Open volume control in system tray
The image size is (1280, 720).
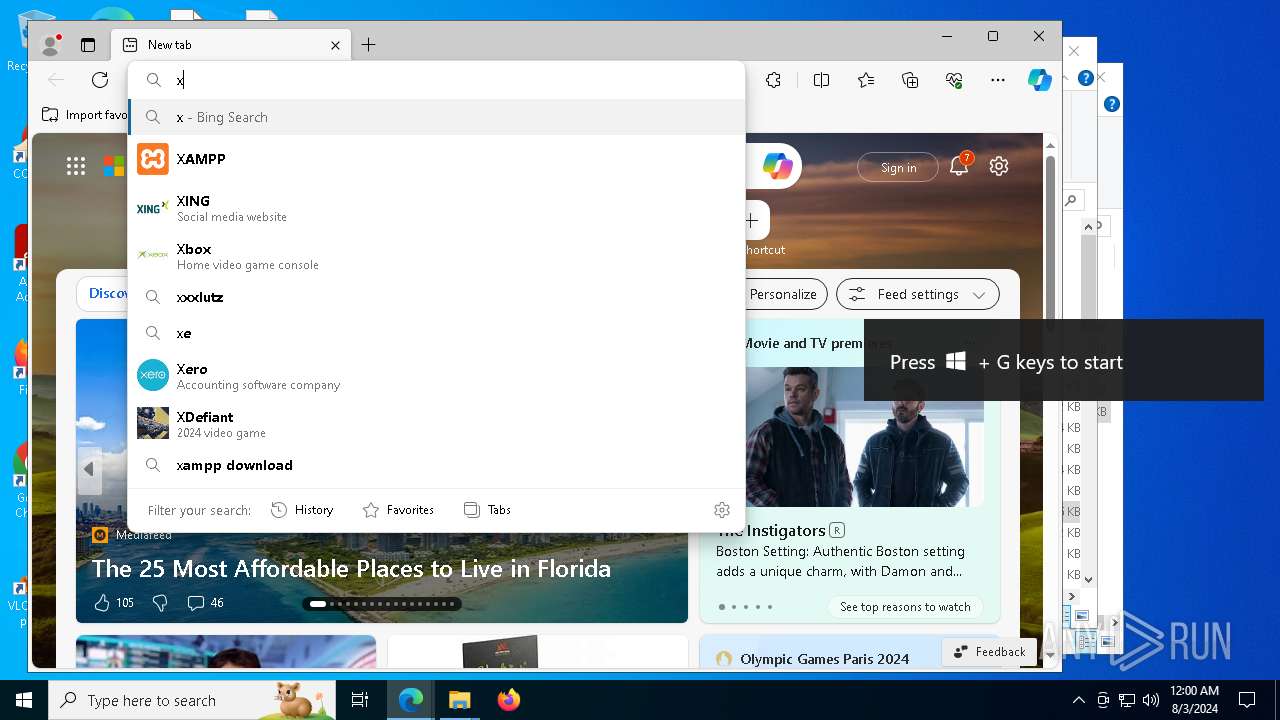(1151, 700)
